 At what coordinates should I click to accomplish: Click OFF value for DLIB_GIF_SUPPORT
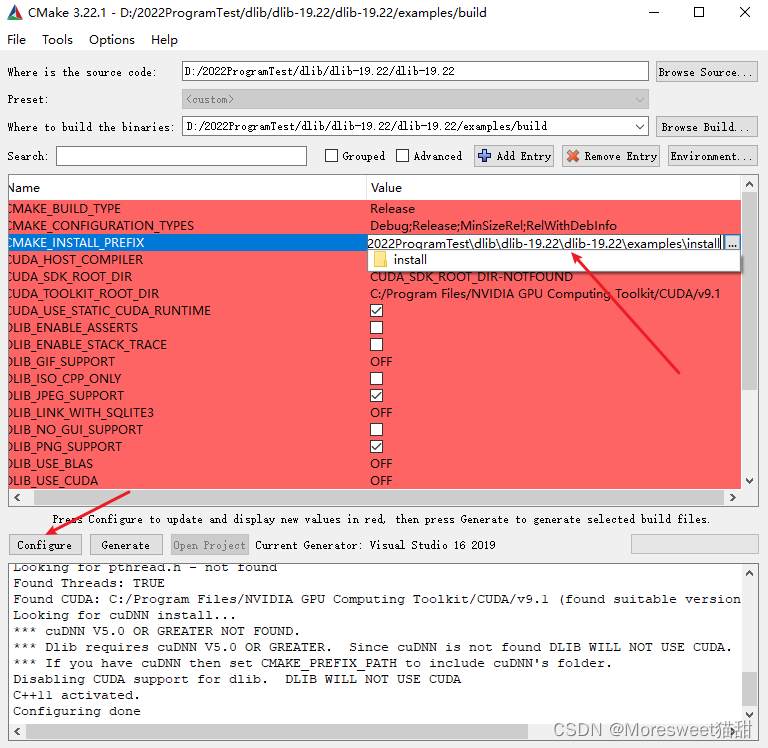pyautogui.click(x=381, y=362)
